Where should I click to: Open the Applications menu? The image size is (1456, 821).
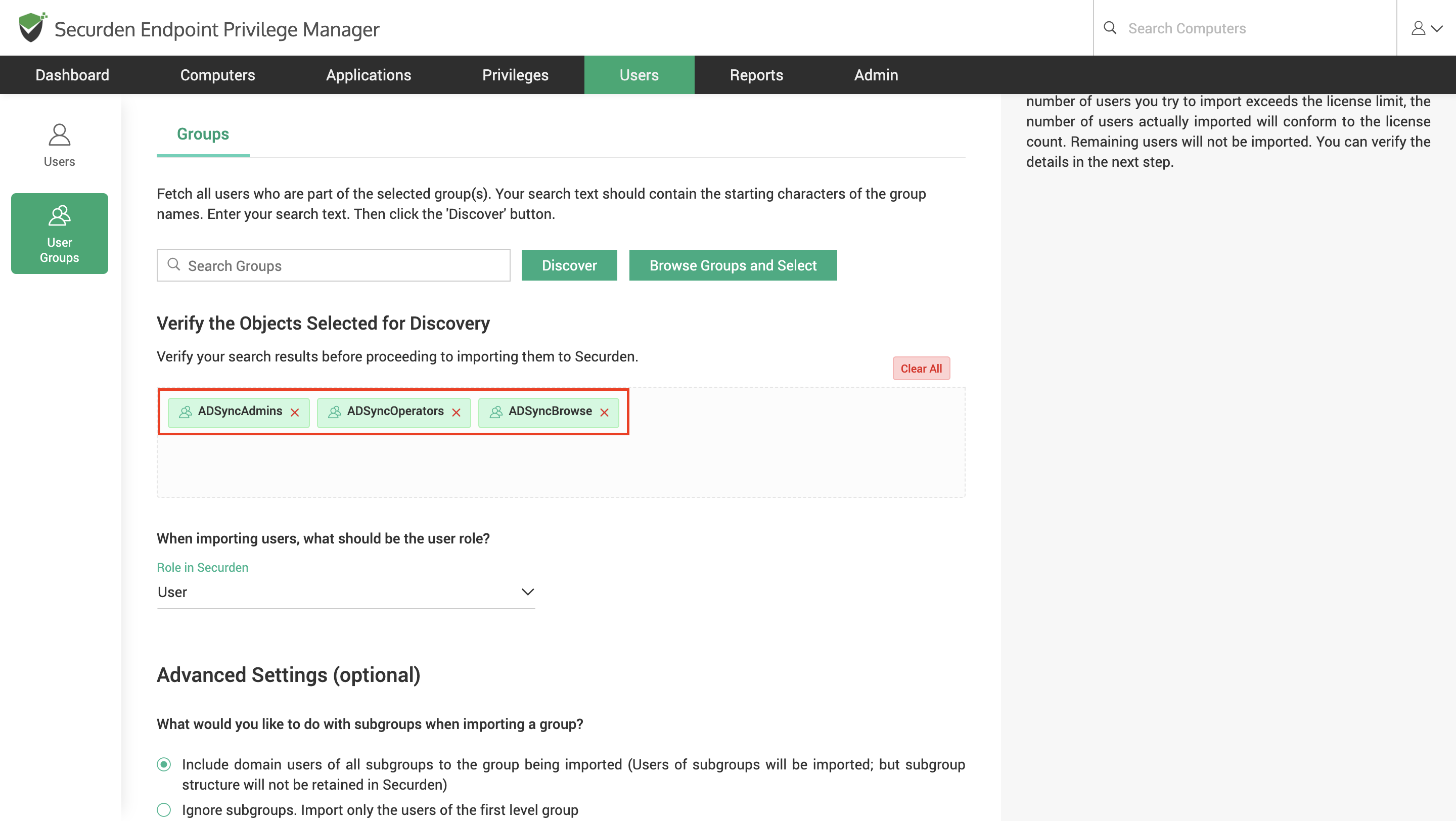click(369, 75)
